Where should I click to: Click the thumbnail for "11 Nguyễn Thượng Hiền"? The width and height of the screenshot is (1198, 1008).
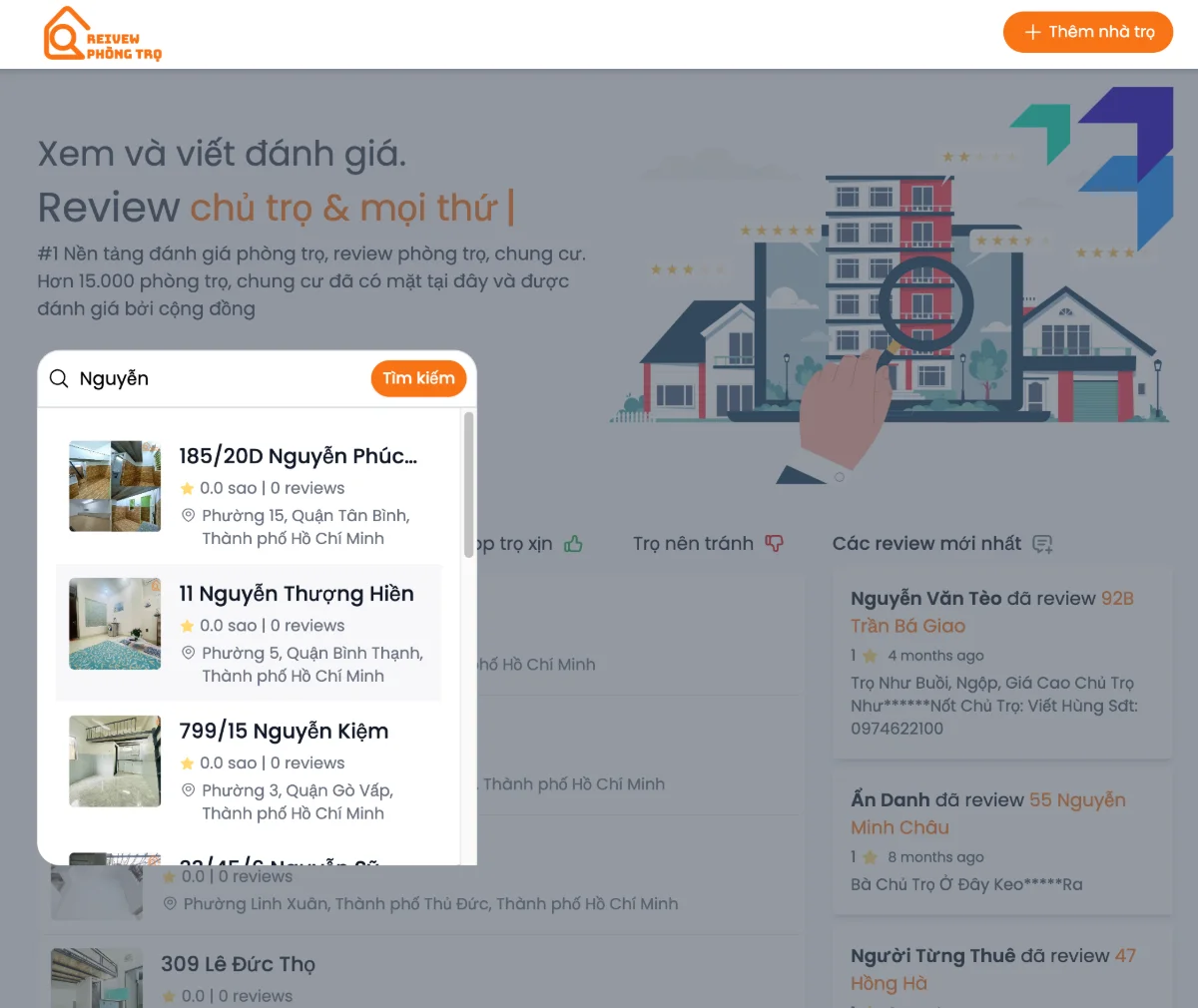coord(114,623)
